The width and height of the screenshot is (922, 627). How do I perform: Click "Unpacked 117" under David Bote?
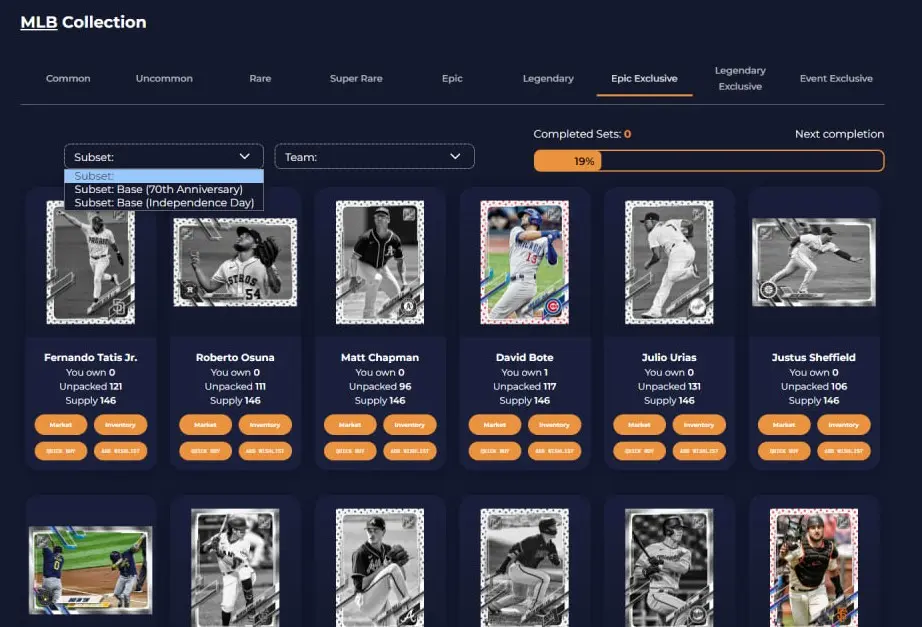click(x=525, y=386)
